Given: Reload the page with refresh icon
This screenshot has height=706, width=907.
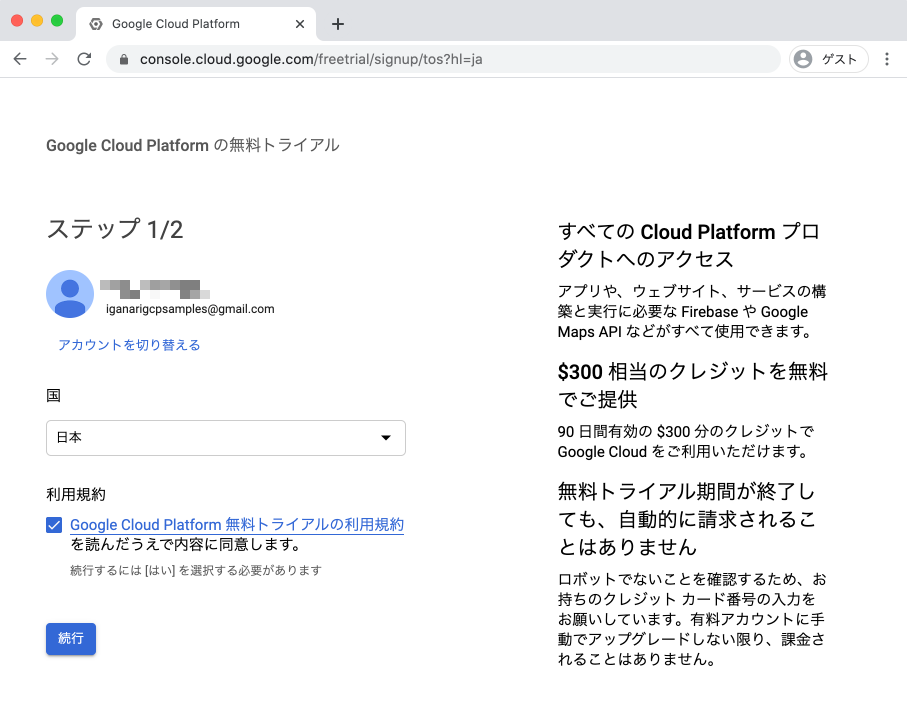Looking at the screenshot, I should point(84,59).
